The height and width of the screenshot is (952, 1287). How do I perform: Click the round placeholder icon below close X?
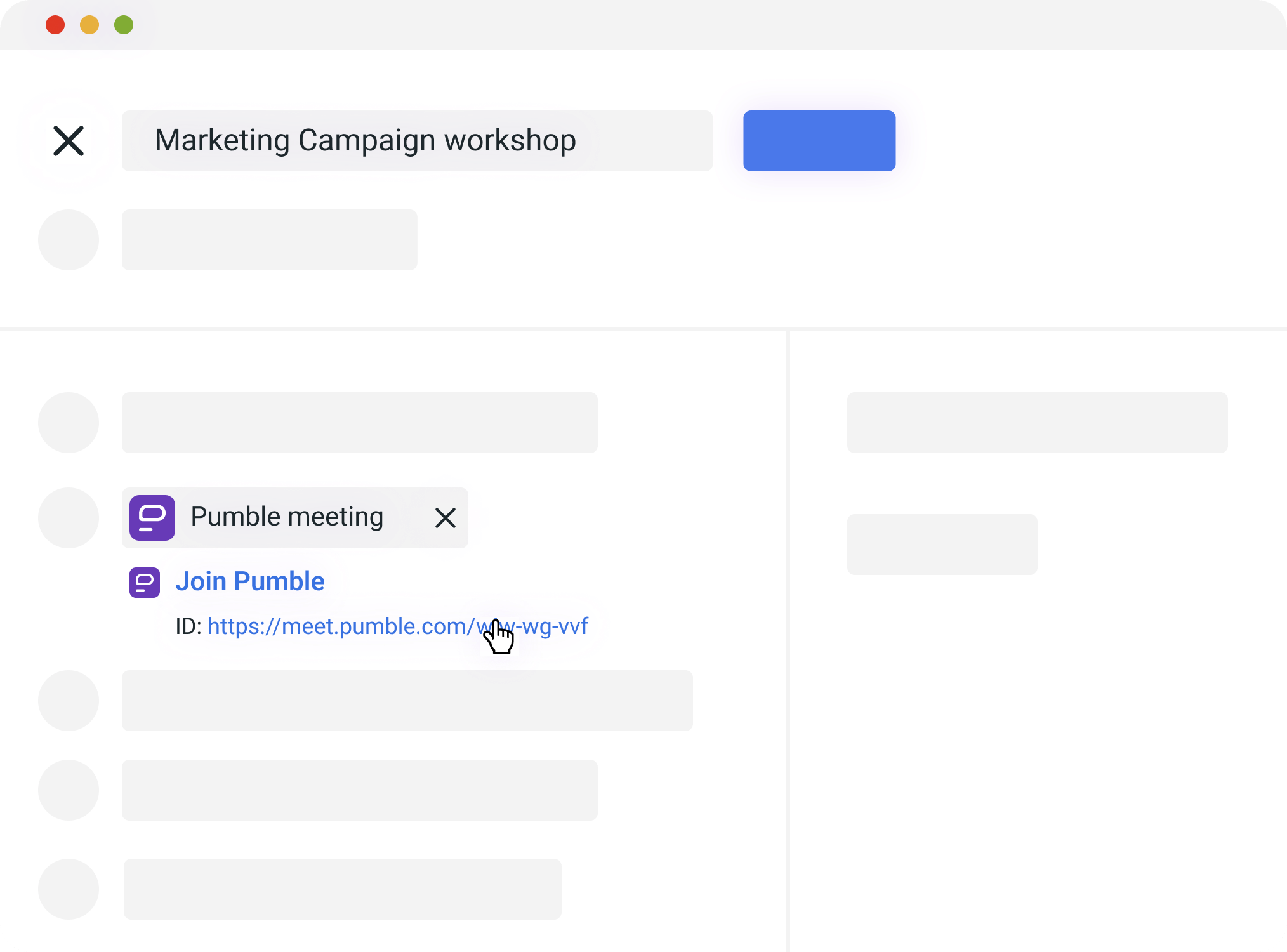pyautogui.click(x=69, y=240)
